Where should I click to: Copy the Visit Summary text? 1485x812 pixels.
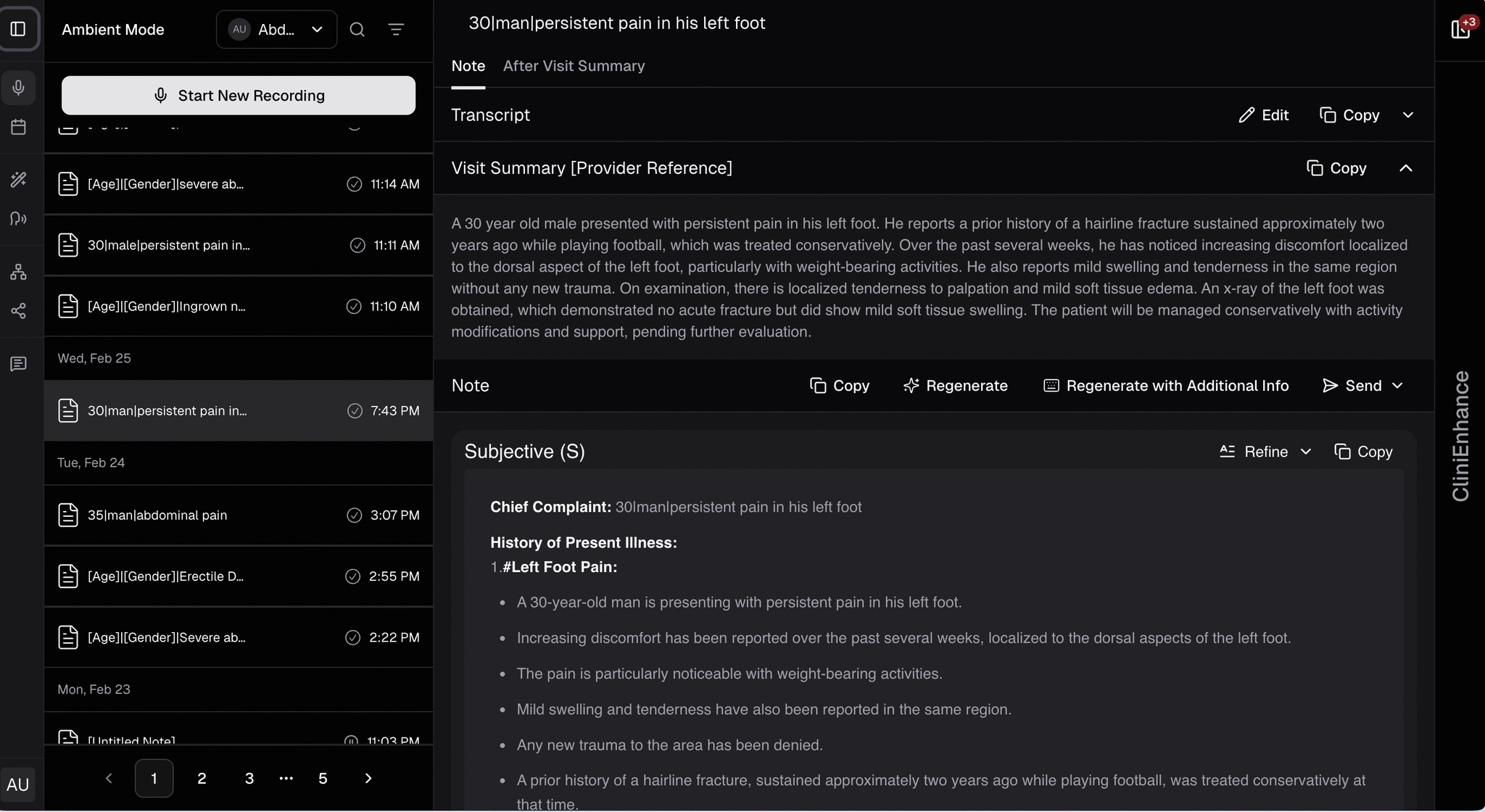tap(1336, 168)
